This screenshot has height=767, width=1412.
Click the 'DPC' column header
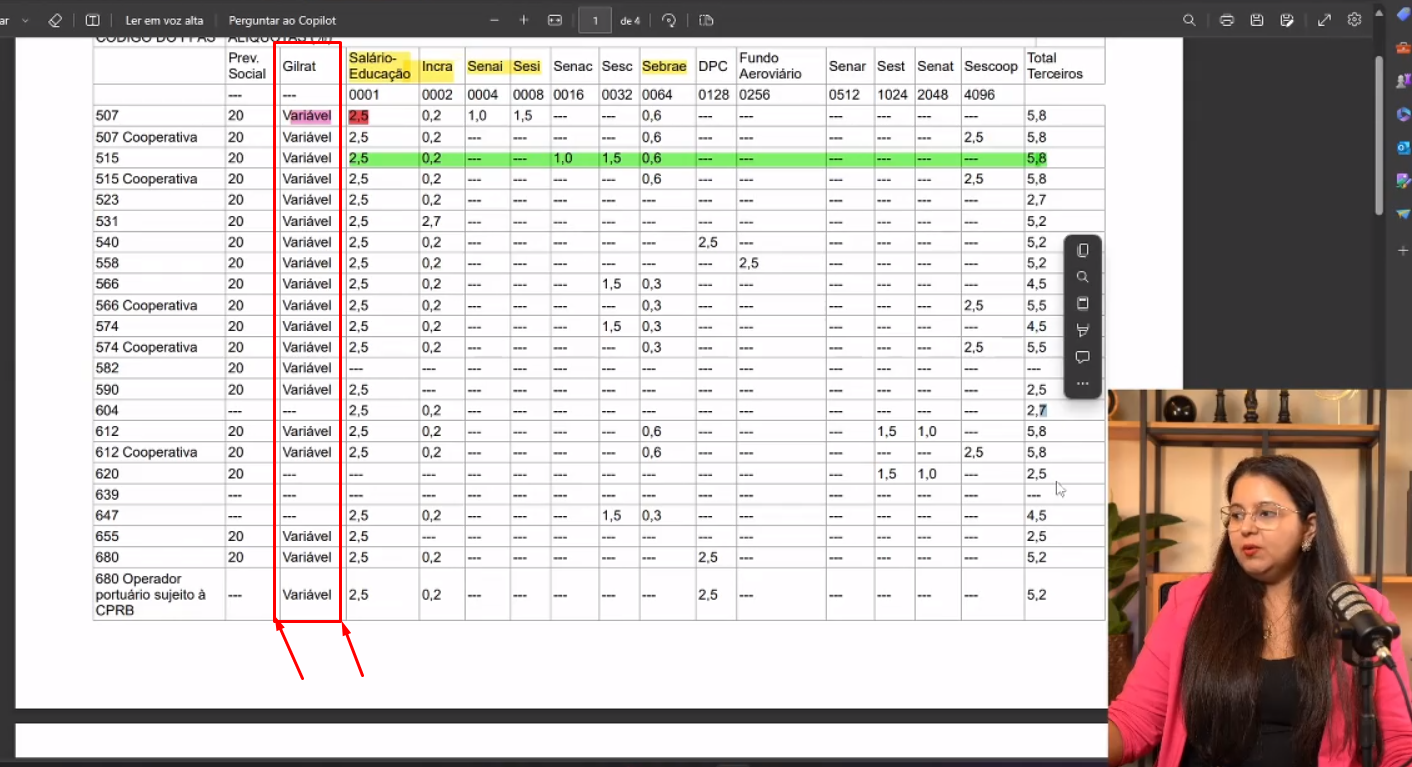[713, 66]
